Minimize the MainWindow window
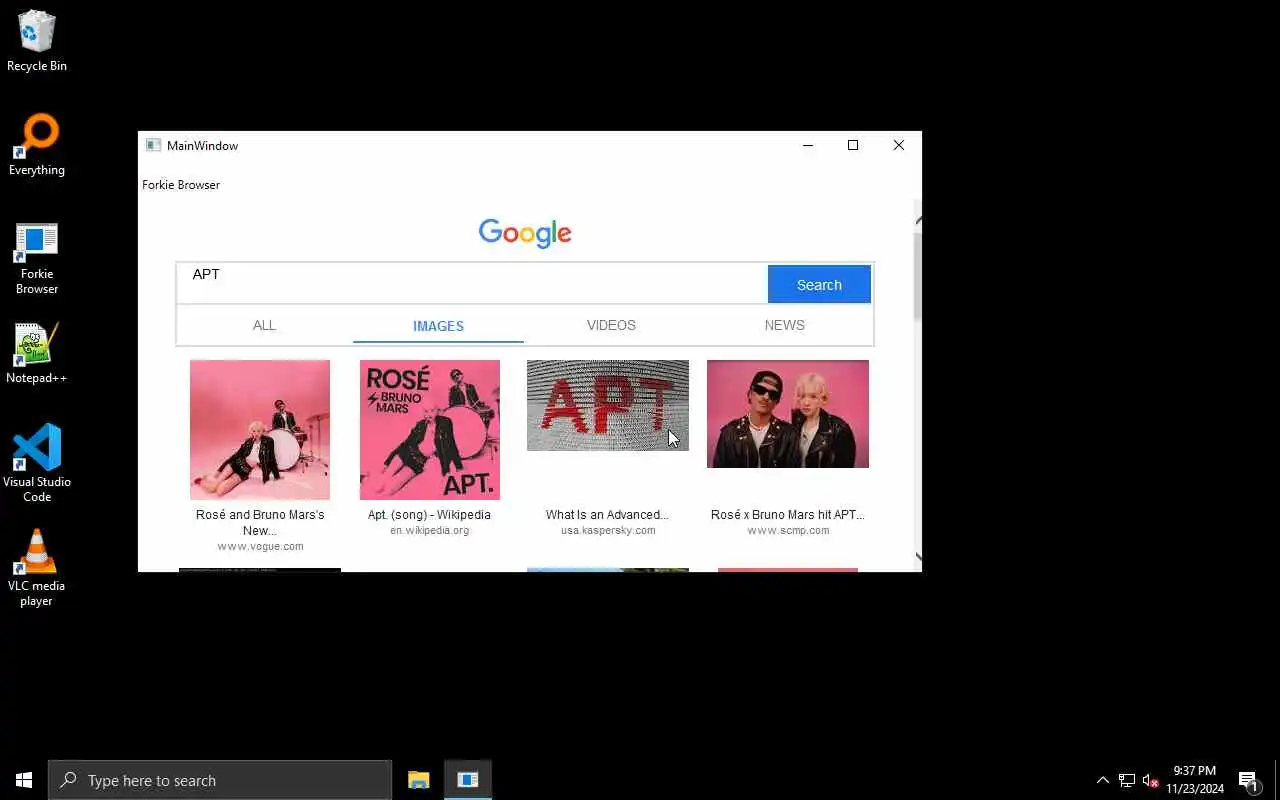This screenshot has height=800, width=1280. click(808, 145)
